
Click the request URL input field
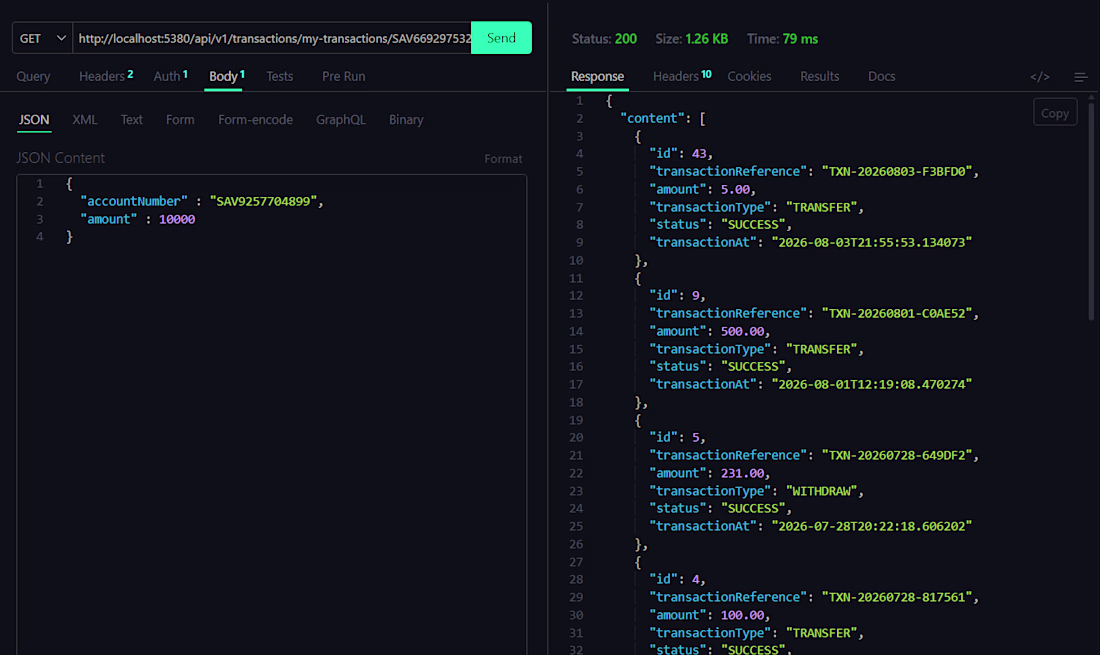click(272, 38)
